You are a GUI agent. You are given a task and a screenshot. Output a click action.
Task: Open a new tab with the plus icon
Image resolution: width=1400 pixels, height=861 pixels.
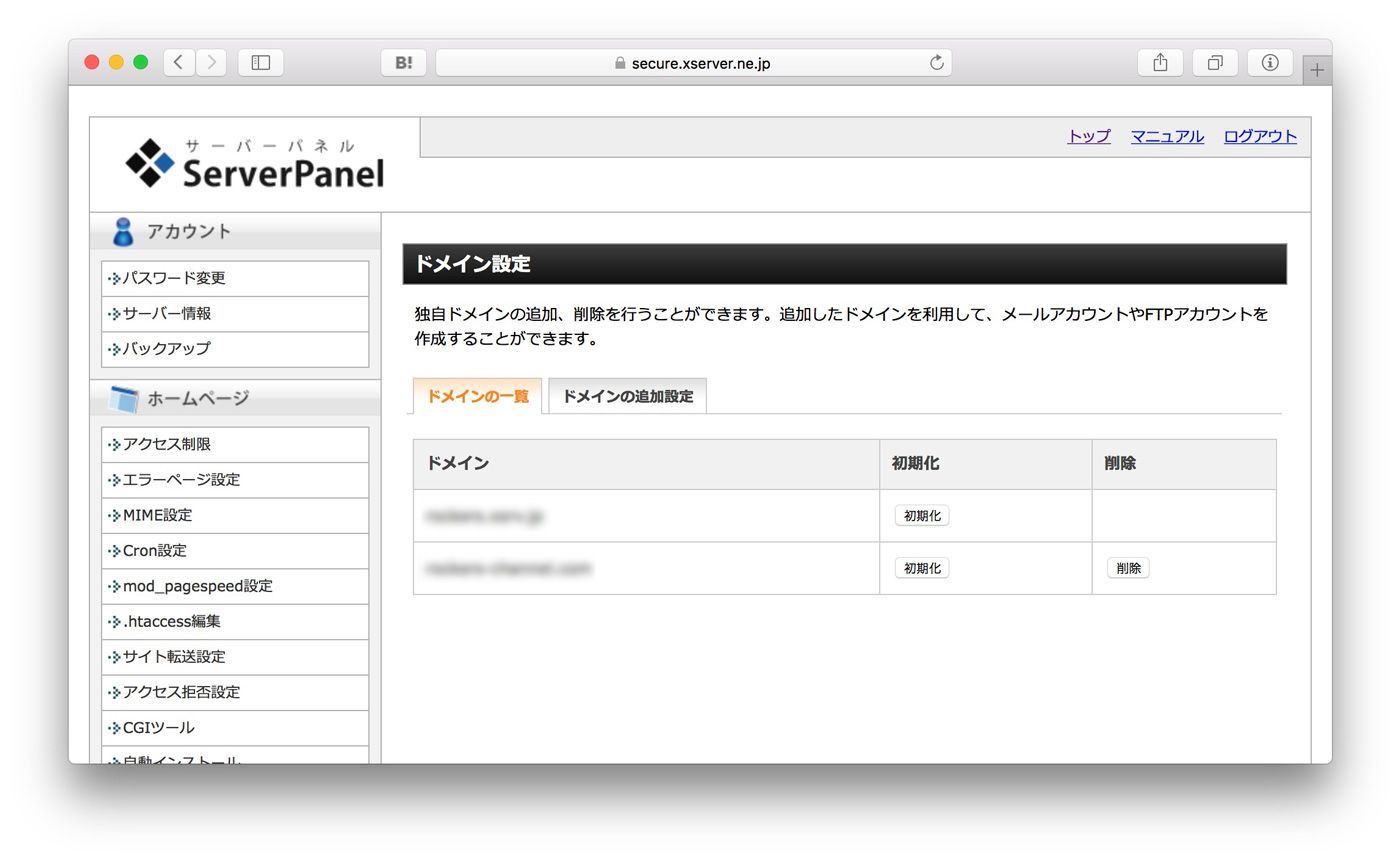click(x=1317, y=68)
